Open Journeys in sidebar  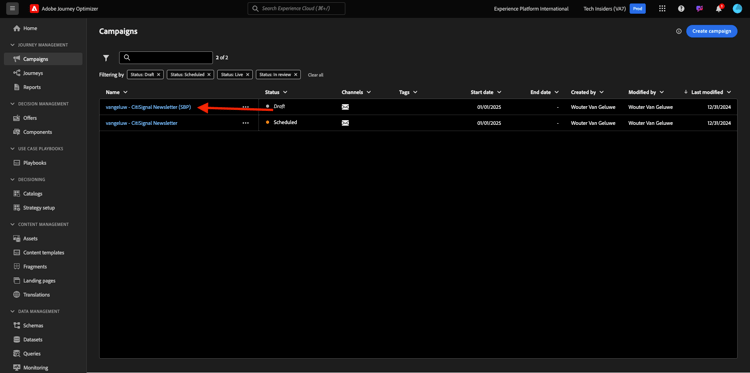43,73
